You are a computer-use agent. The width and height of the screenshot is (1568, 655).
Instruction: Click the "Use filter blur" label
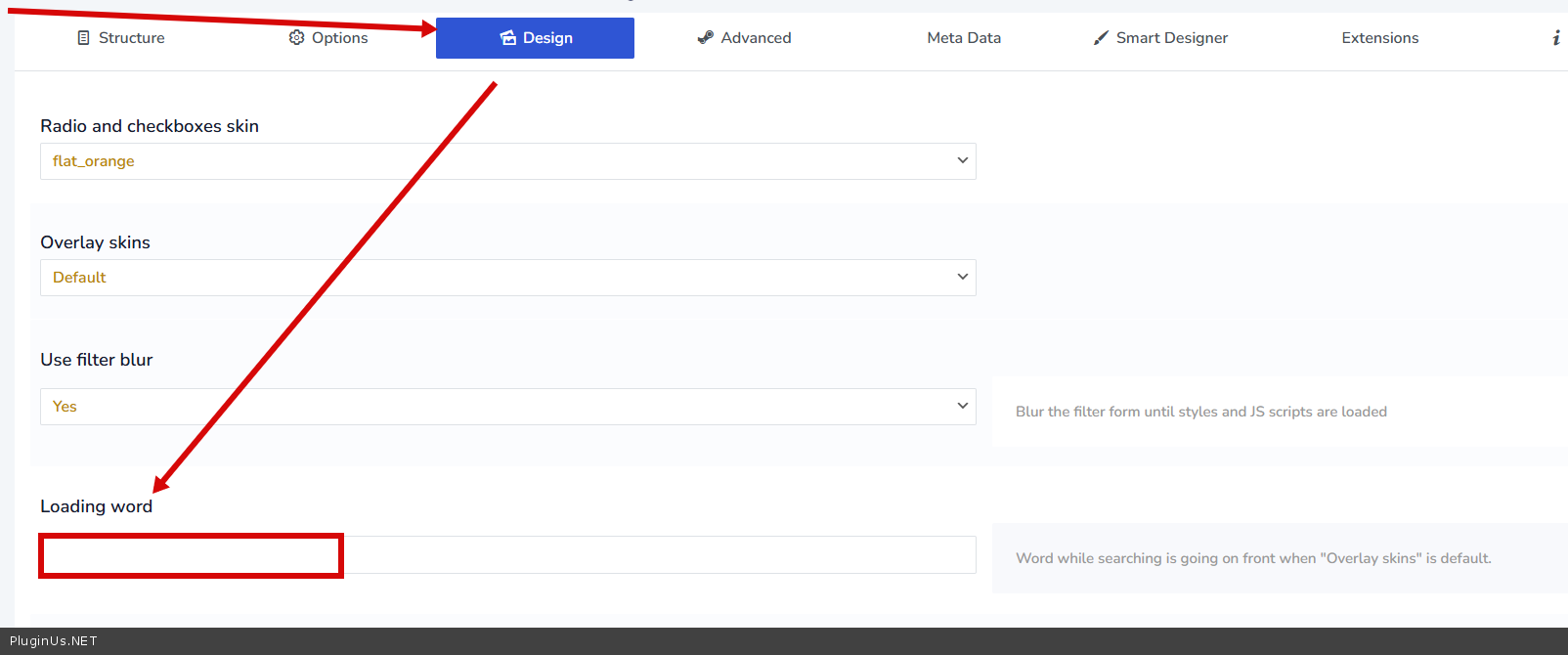click(x=96, y=360)
